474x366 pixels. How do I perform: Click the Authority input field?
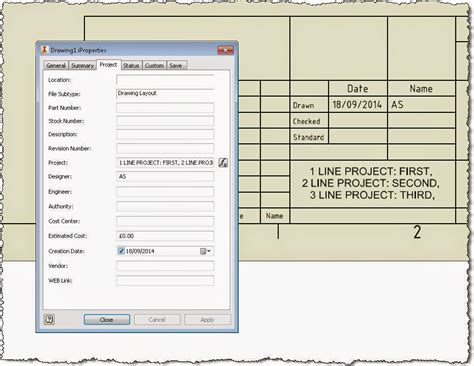tap(165, 206)
